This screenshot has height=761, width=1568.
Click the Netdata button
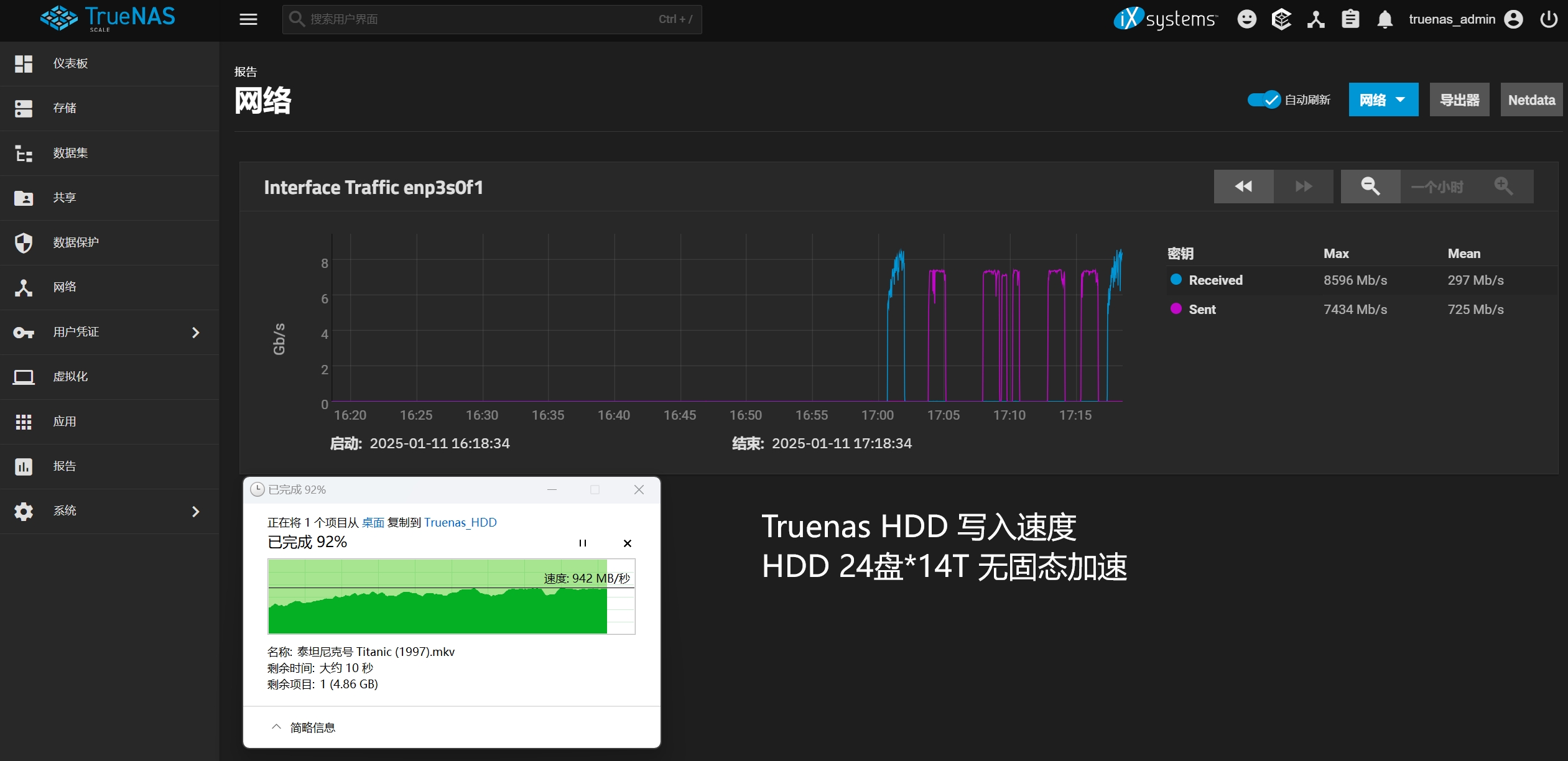(1531, 99)
